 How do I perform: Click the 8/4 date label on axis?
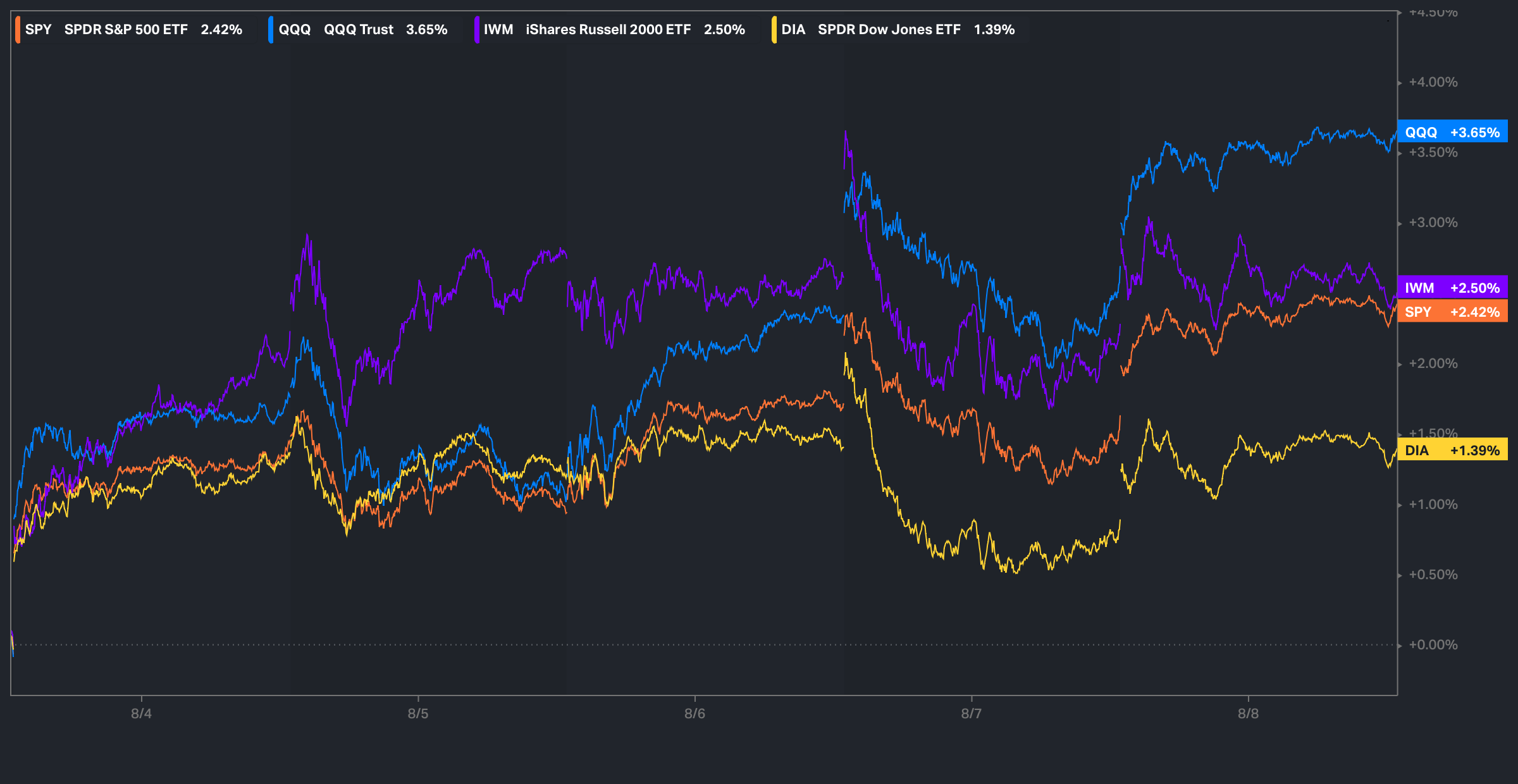[x=141, y=714]
